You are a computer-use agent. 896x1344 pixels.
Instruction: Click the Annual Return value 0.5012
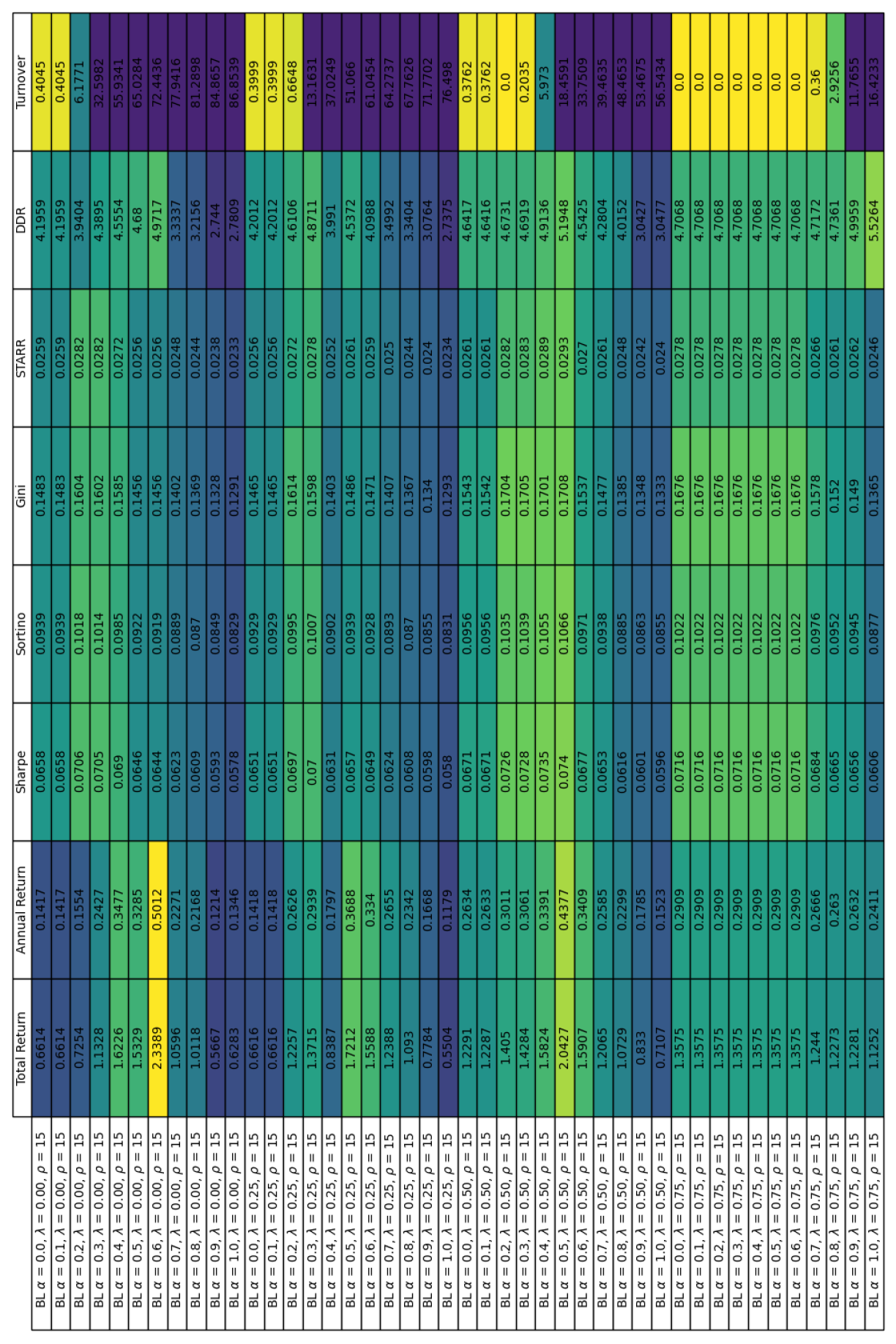157,909
